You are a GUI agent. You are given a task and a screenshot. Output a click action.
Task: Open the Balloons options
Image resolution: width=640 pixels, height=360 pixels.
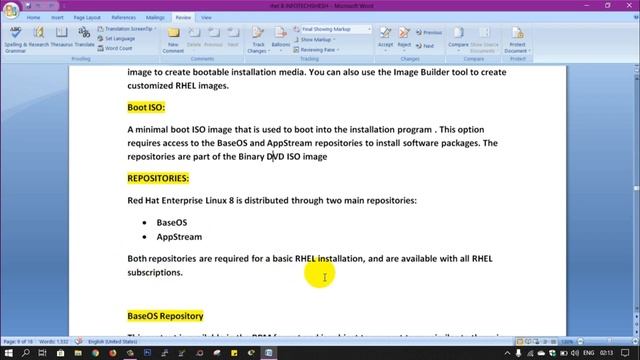(281, 40)
